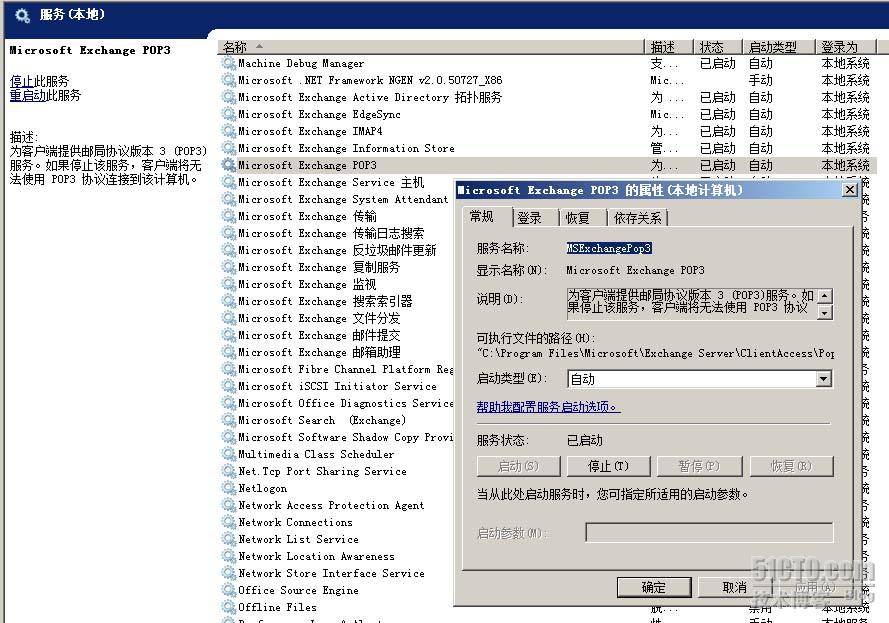The image size is (889, 623).
Task: Click the icon of Microsoft Exchange 传输 service
Action: (228, 216)
